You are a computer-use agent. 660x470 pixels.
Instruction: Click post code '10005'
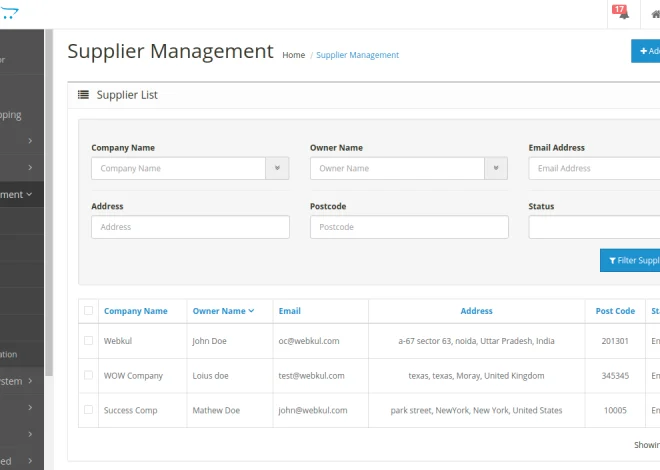pyautogui.click(x=615, y=410)
